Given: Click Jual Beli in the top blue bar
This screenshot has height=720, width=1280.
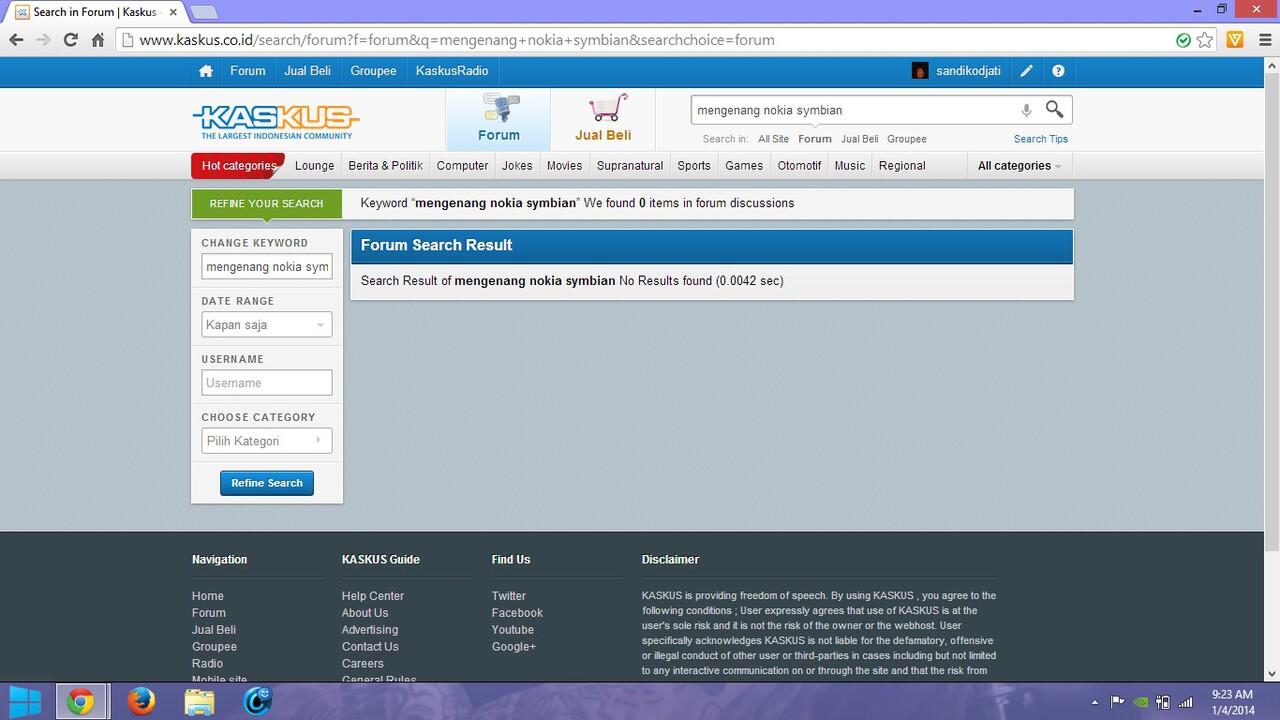Looking at the screenshot, I should tap(308, 71).
